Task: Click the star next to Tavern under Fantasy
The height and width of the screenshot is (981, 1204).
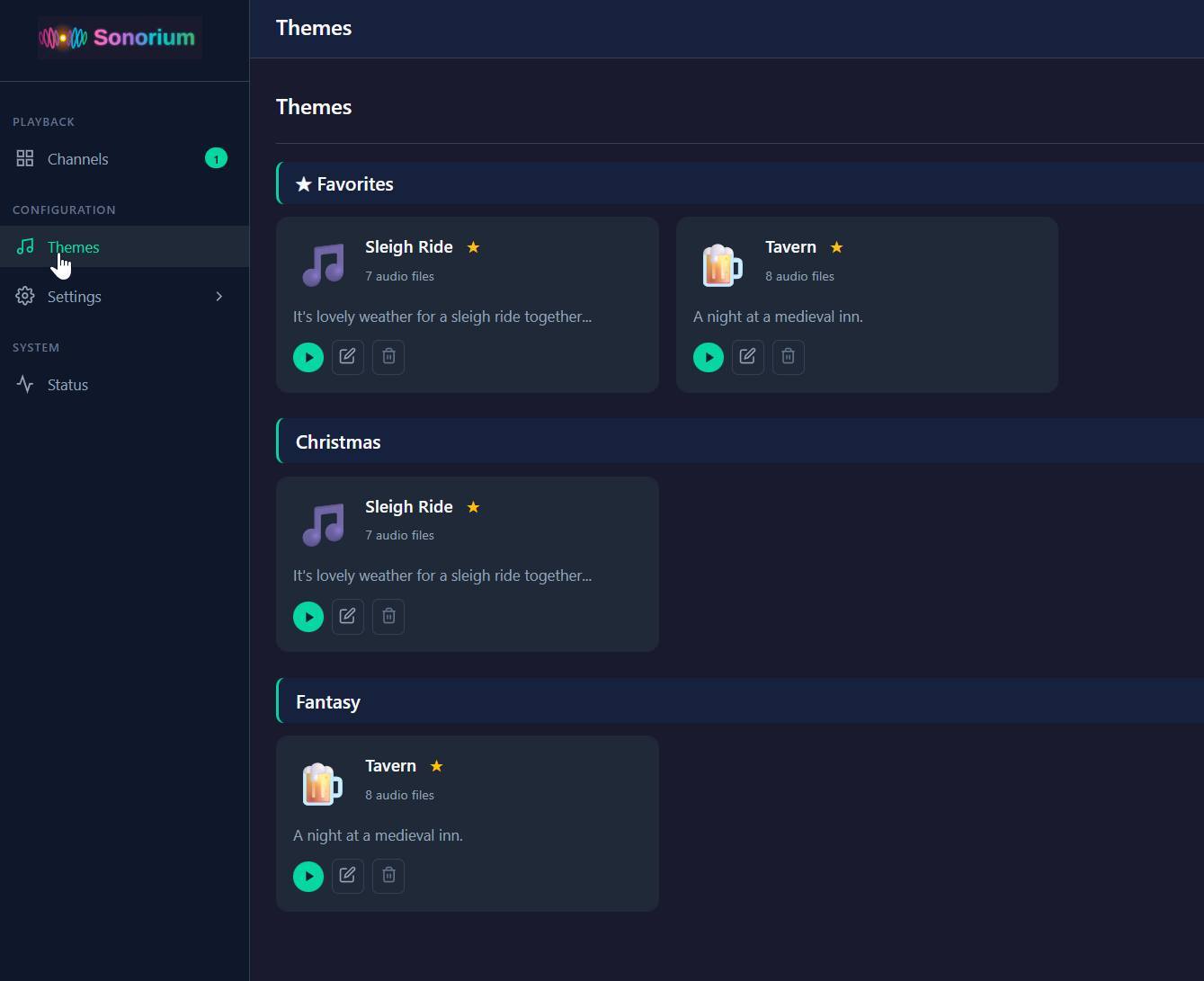Action: 436,765
